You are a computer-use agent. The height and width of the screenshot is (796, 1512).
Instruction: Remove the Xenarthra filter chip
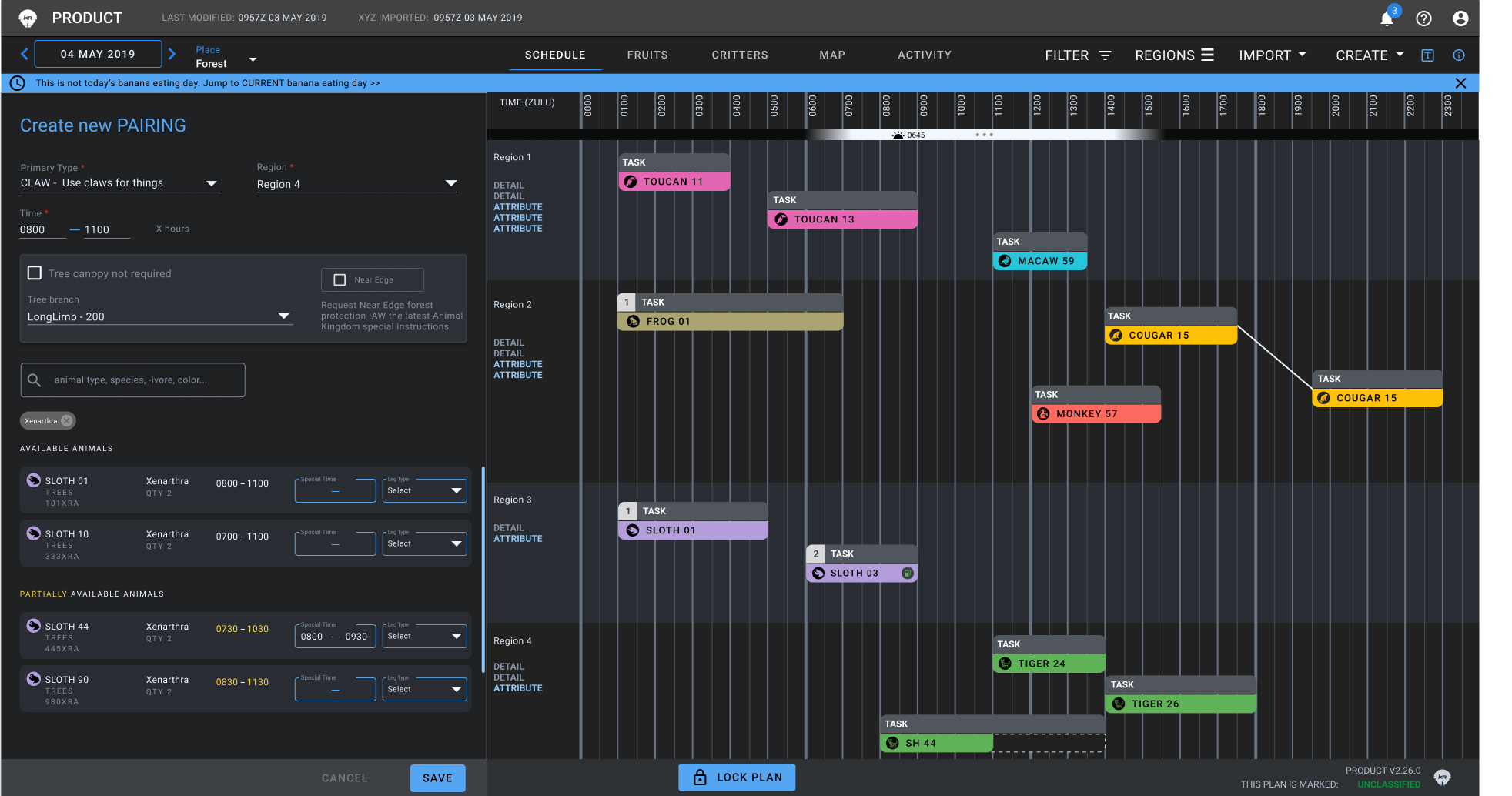coord(67,421)
